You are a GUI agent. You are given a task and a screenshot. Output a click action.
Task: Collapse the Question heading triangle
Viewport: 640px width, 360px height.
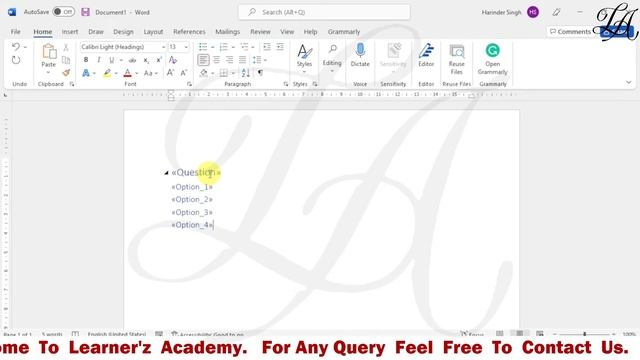[x=166, y=173]
